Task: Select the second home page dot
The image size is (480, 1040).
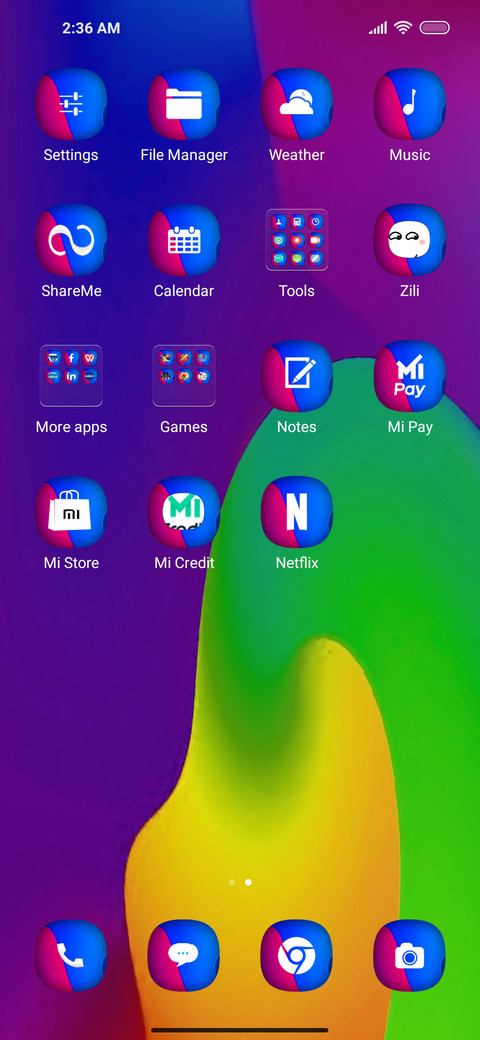Action: coord(248,882)
